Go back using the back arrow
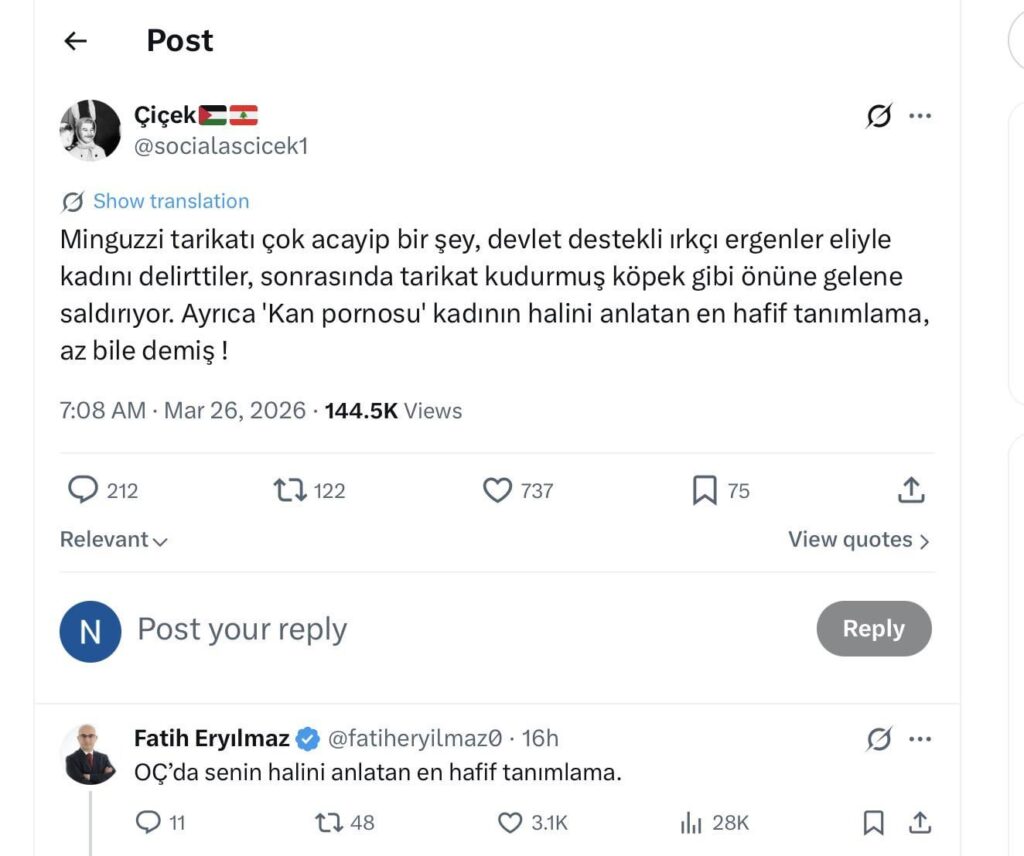Viewport: 1024px width, 856px height. click(x=75, y=40)
